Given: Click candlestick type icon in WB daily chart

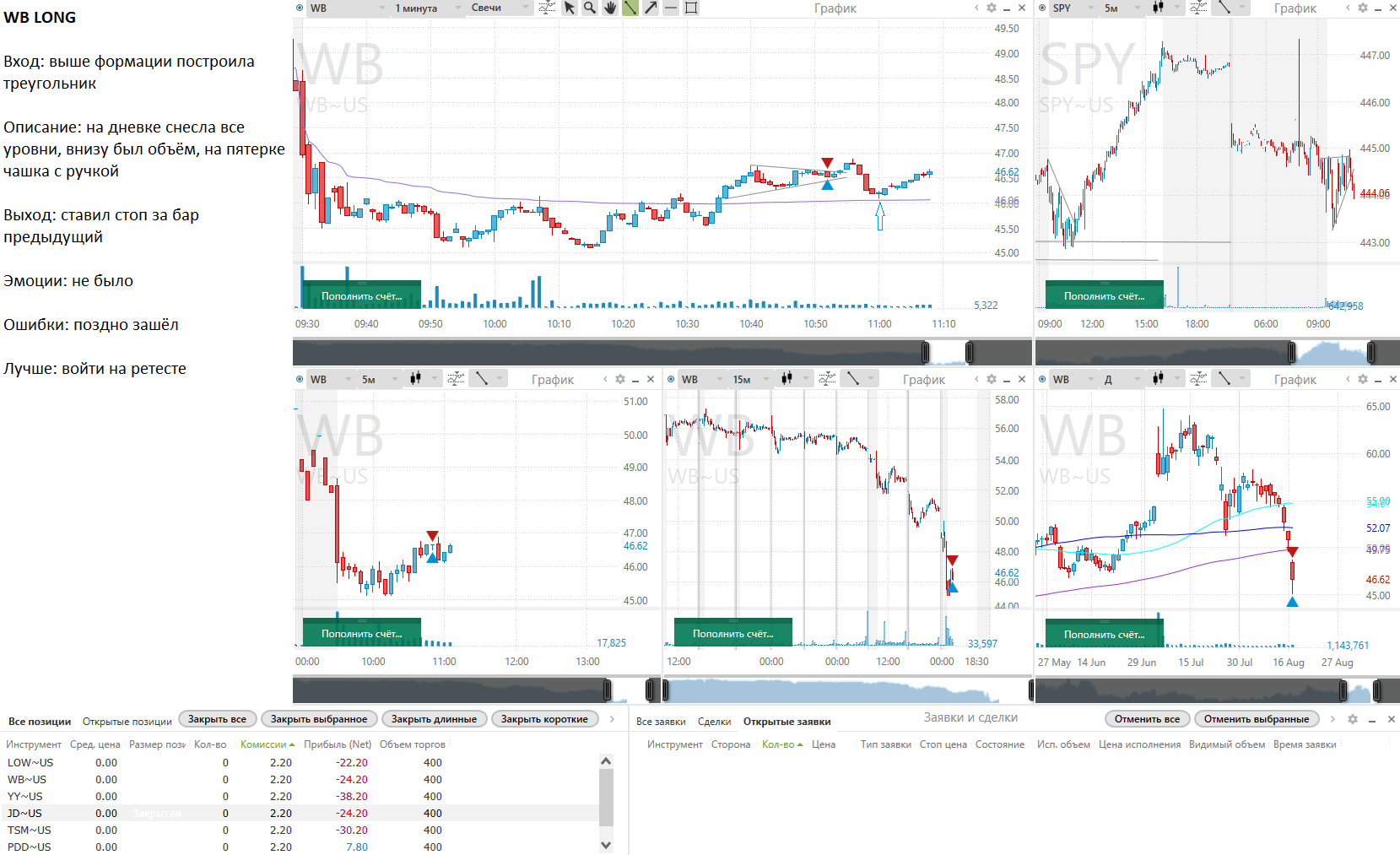Looking at the screenshot, I should point(1158,379).
